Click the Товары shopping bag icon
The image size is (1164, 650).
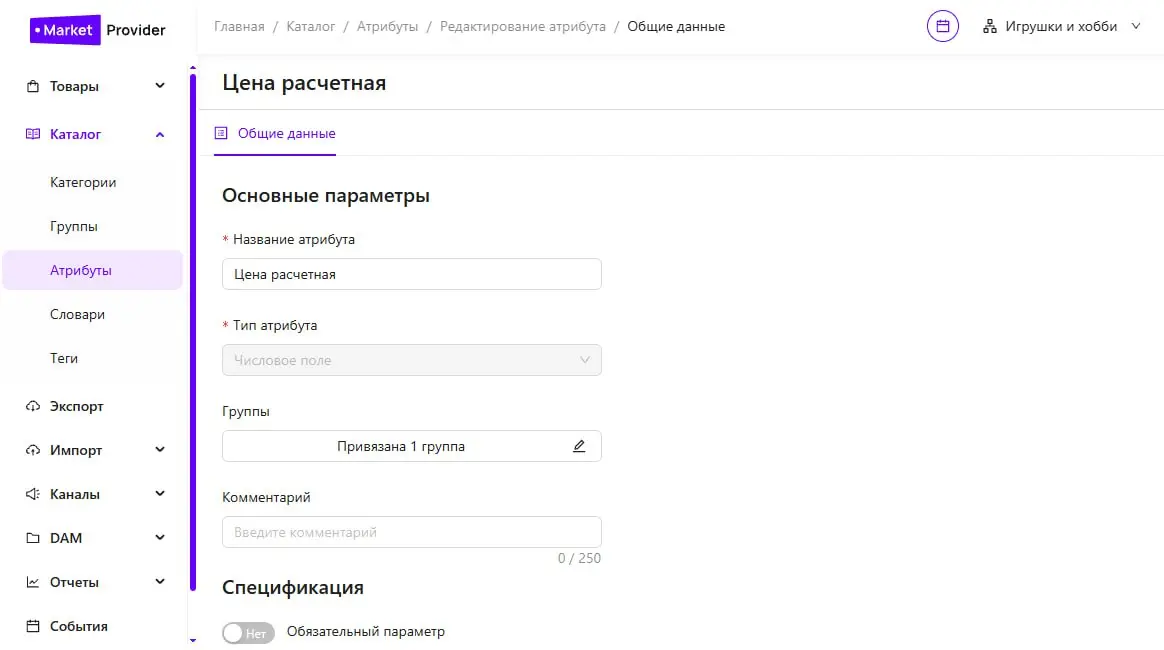tap(33, 86)
